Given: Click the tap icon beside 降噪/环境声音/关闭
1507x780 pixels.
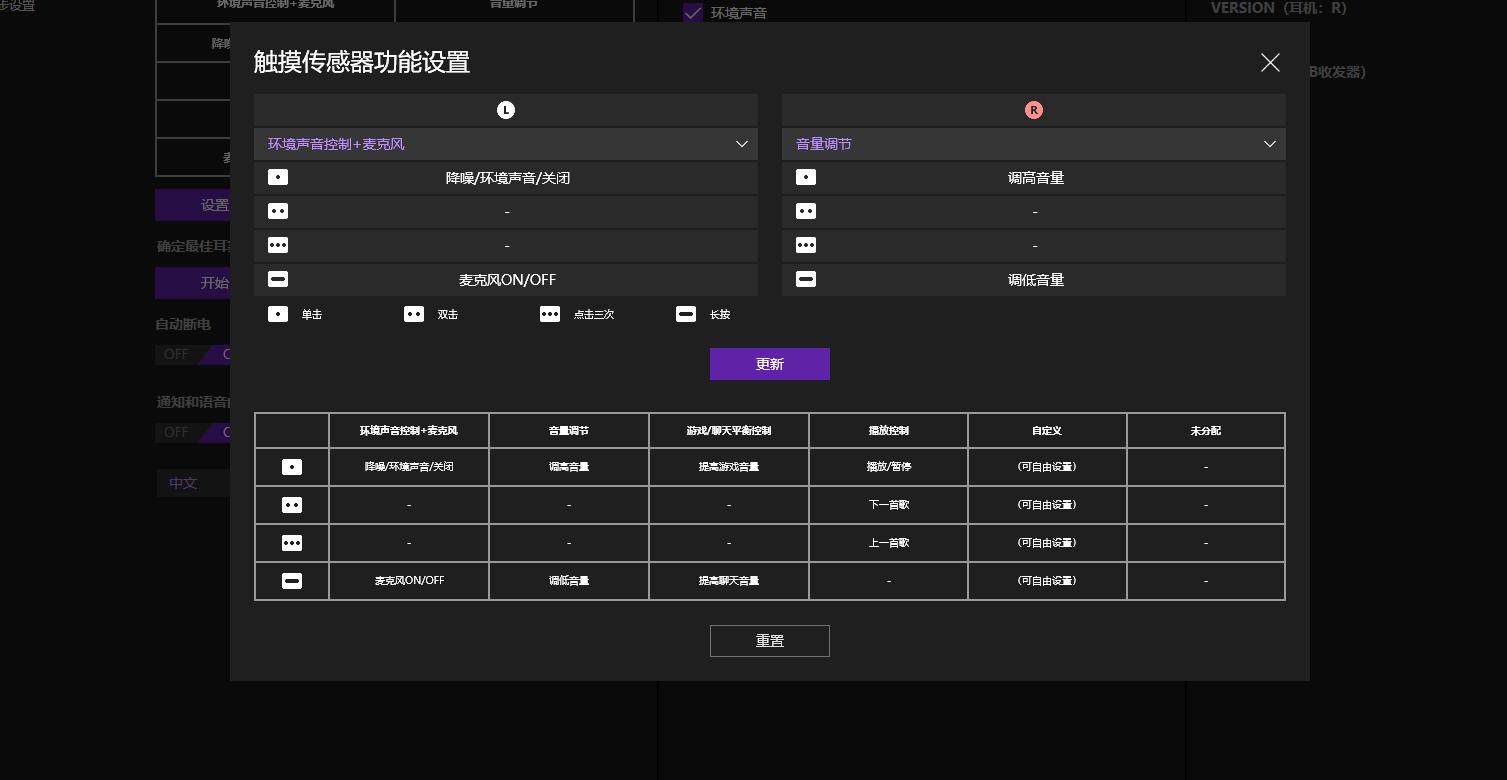Looking at the screenshot, I should click(277, 177).
